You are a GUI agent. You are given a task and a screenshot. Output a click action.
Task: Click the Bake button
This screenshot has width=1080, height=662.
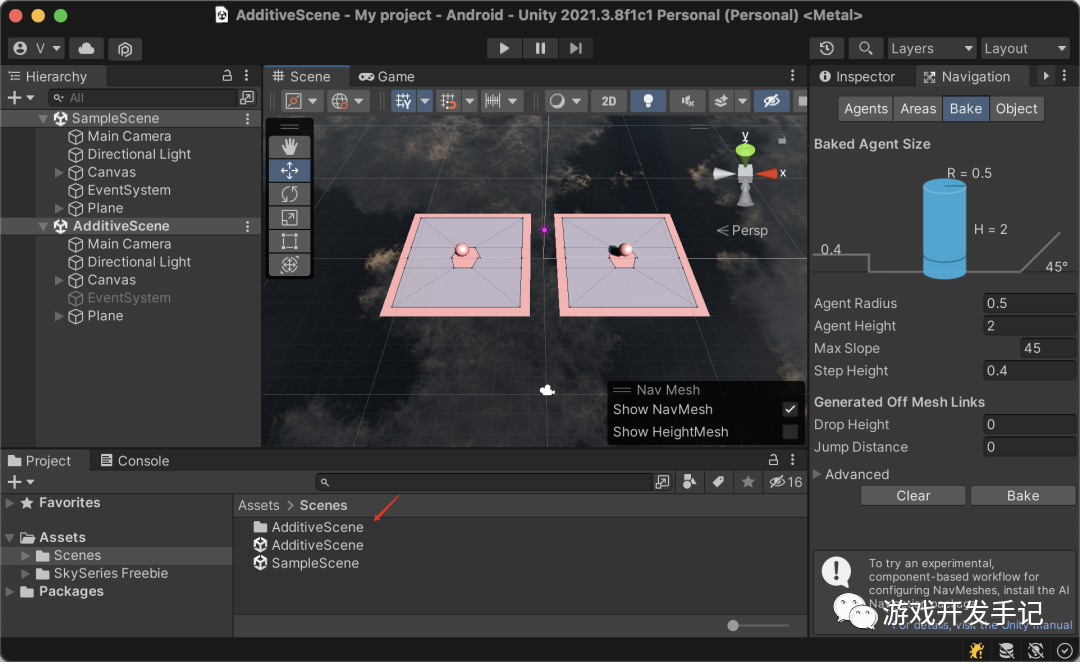[1023, 496]
